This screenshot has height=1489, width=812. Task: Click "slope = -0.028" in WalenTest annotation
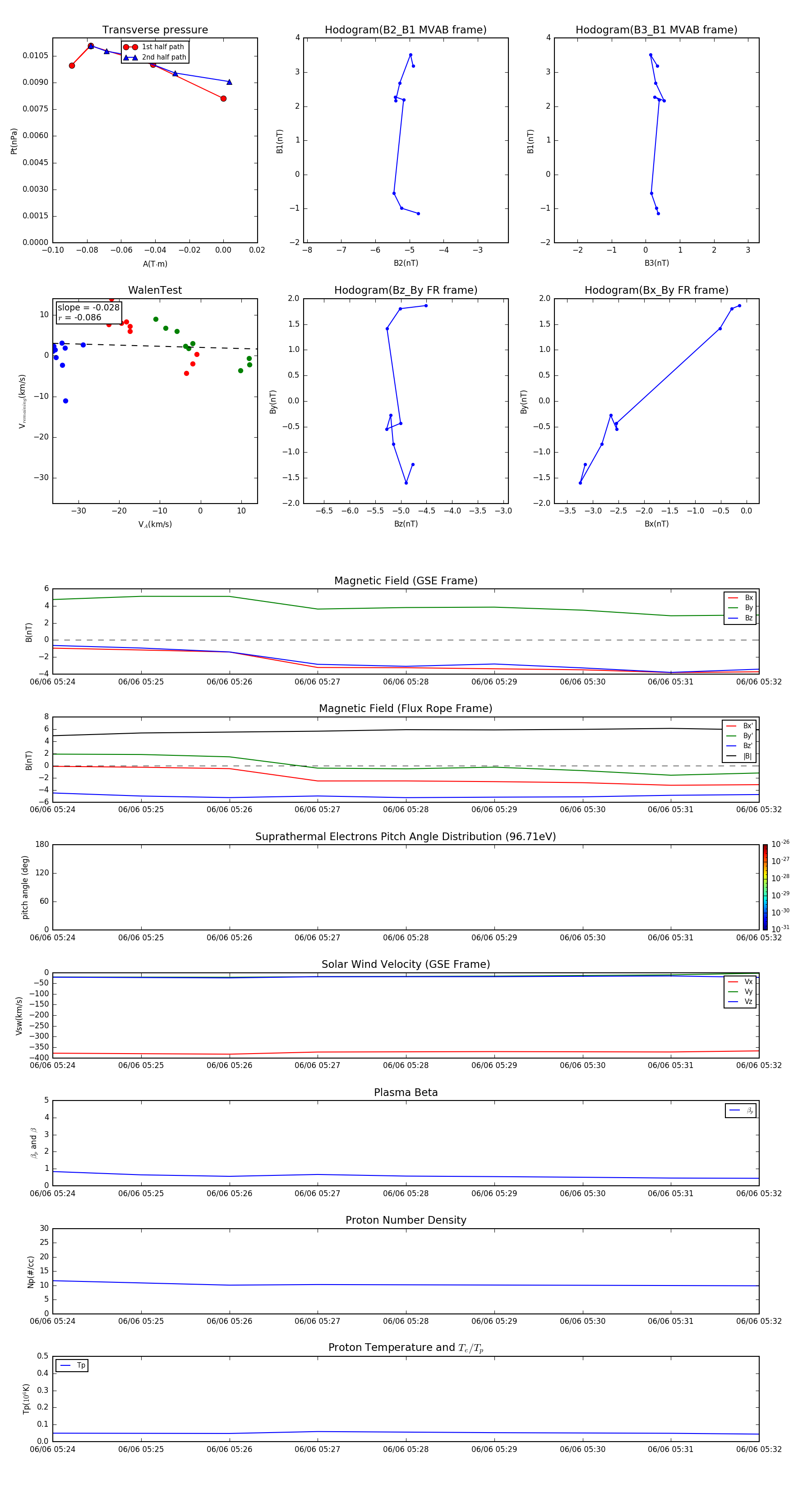click(88, 308)
